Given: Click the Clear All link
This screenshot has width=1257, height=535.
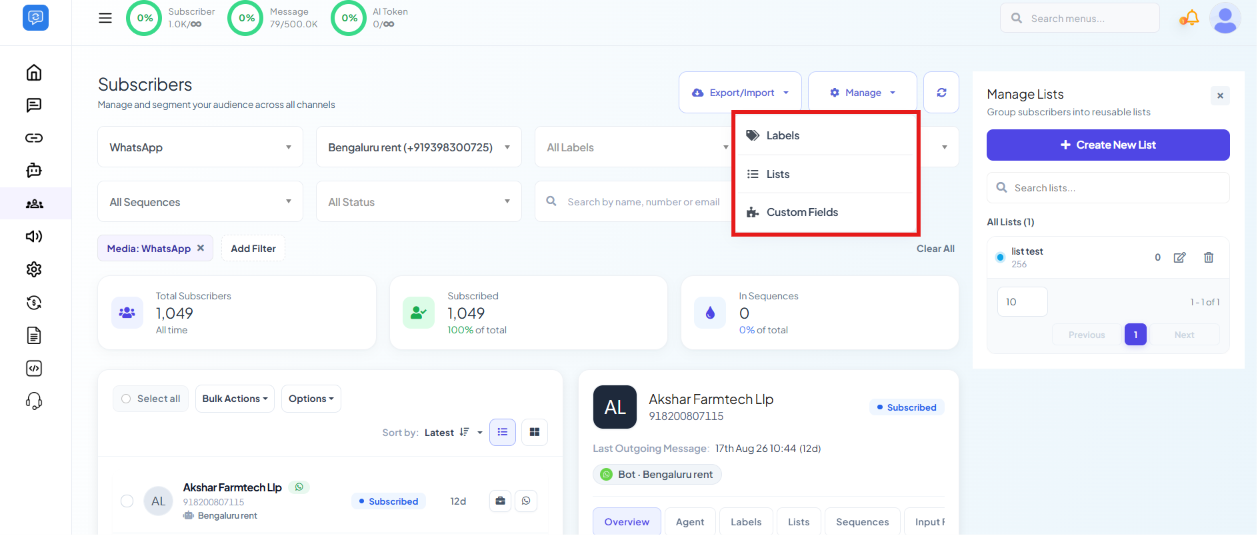Looking at the screenshot, I should click(x=935, y=248).
